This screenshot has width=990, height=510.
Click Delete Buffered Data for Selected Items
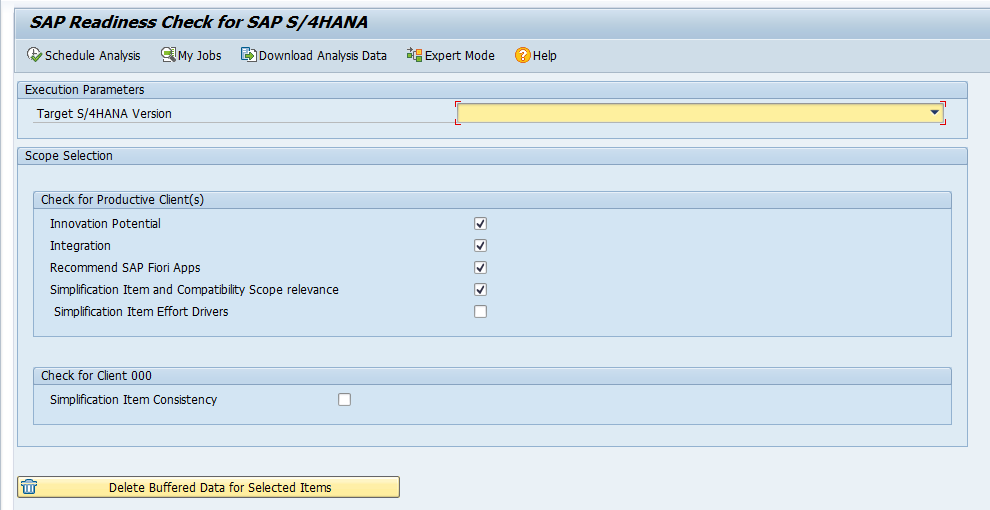tap(208, 487)
